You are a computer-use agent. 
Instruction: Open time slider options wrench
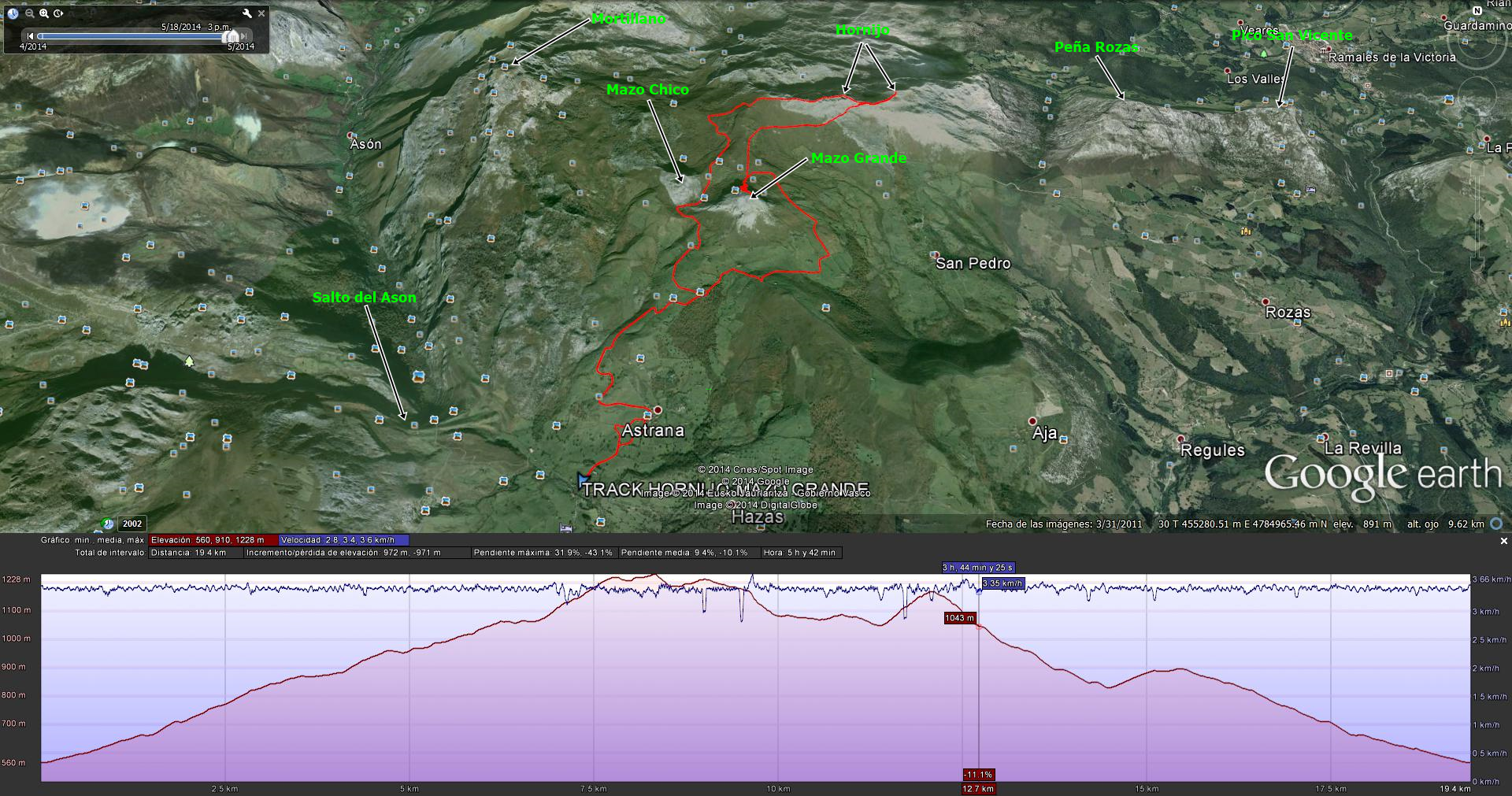point(247,13)
